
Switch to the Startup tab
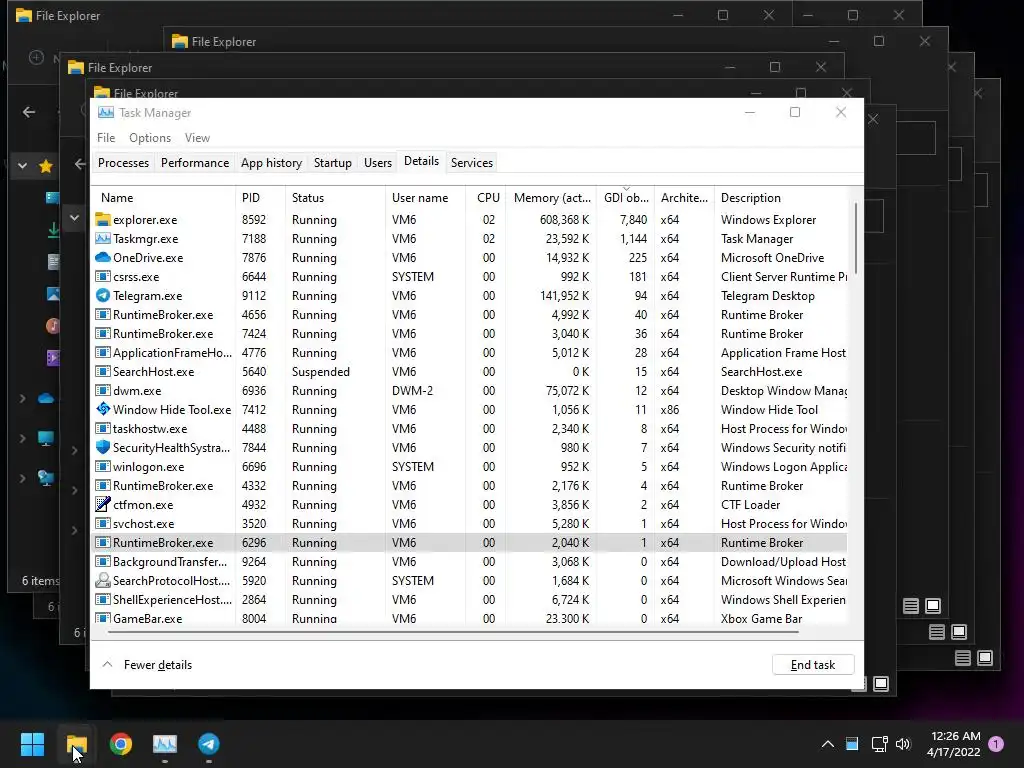coord(332,163)
